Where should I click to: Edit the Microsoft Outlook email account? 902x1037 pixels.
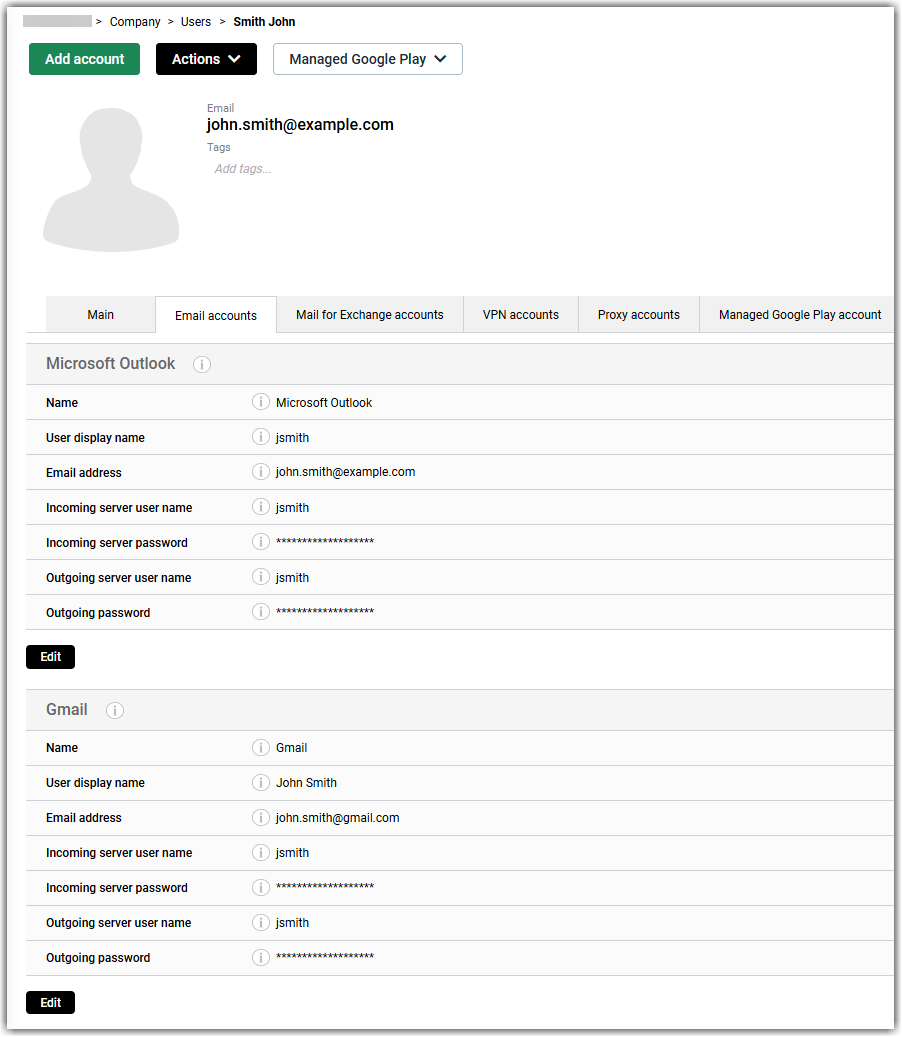[50, 657]
